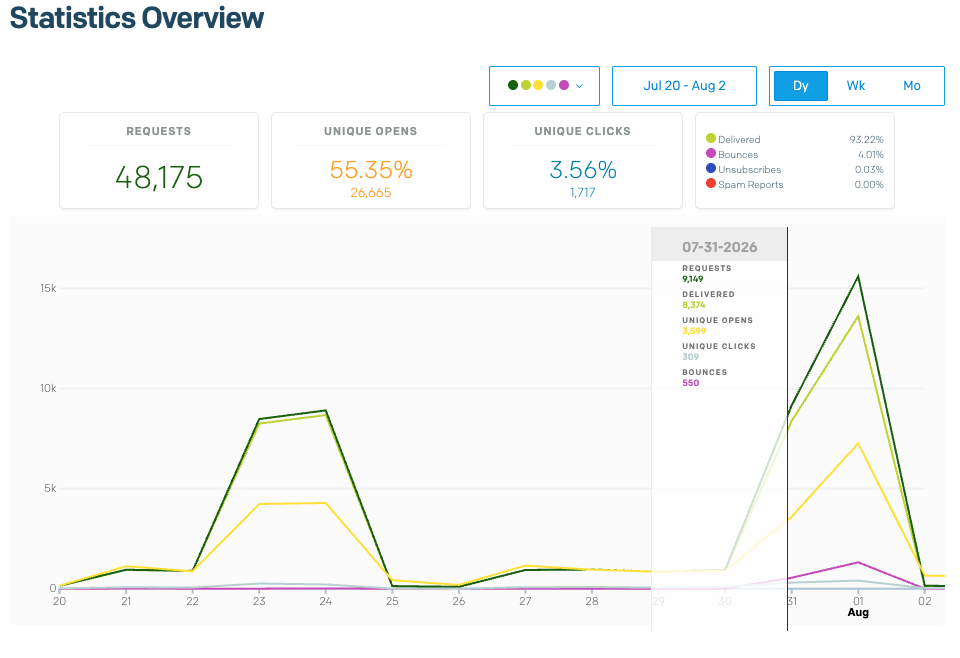Click the x-axis date label 27
960x658 pixels.
tap(525, 601)
